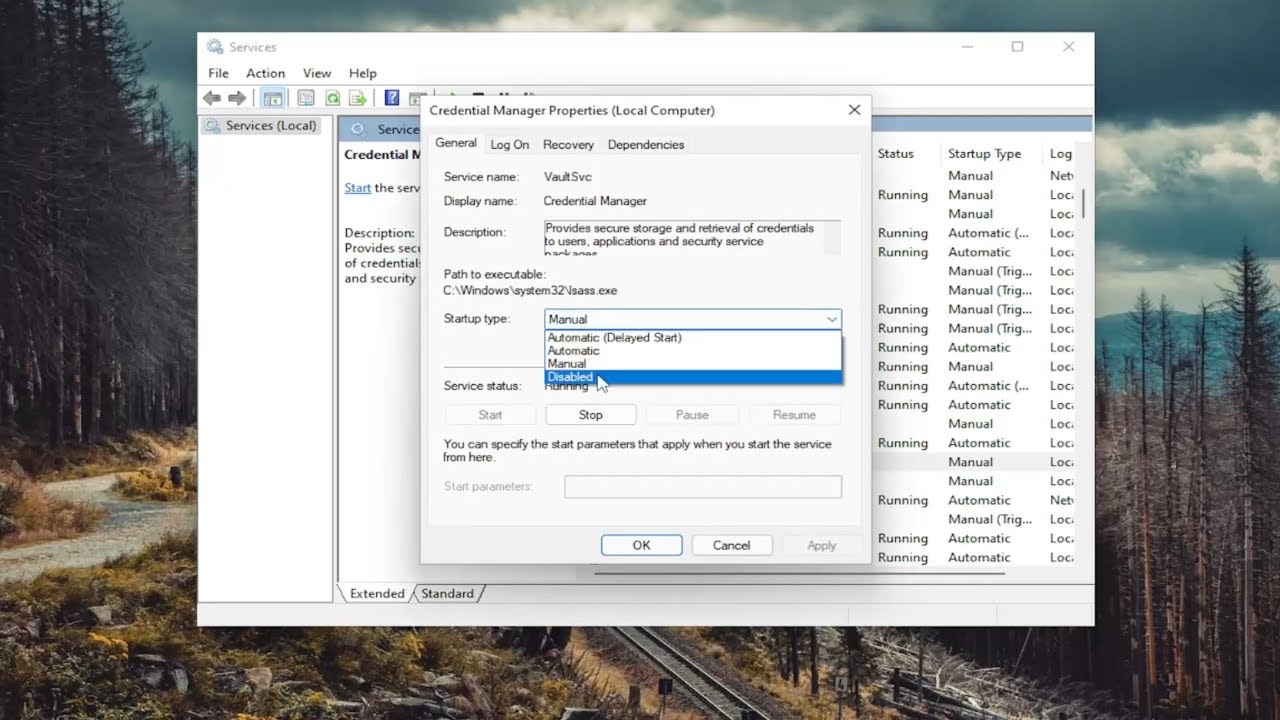Click Cancel in the properties dialog
Screen dimensions: 1280x720
[x=731, y=545]
